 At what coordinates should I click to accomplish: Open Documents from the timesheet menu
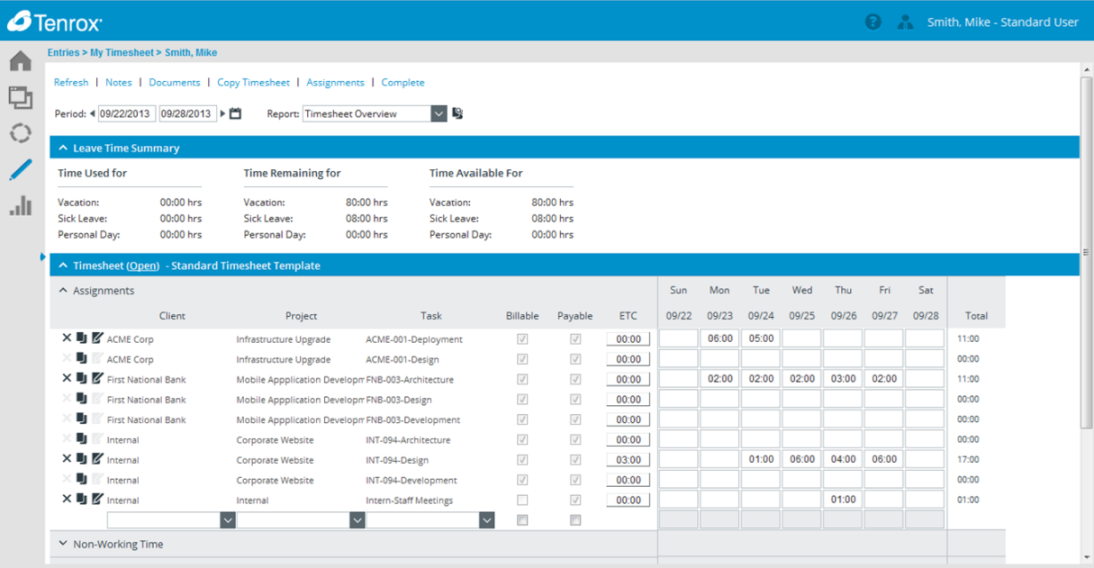click(174, 82)
